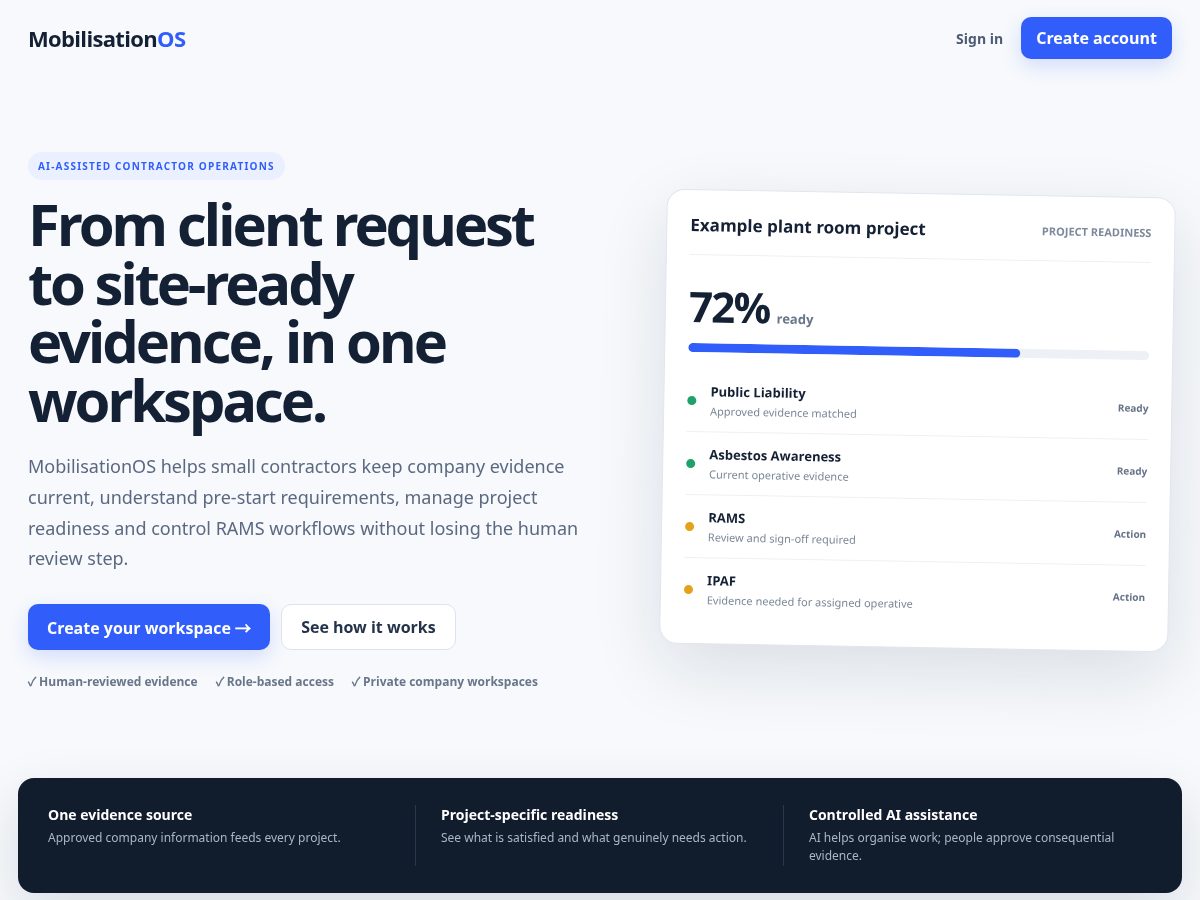Select the IPAF row title
The width and height of the screenshot is (1200, 900).
coord(722,581)
